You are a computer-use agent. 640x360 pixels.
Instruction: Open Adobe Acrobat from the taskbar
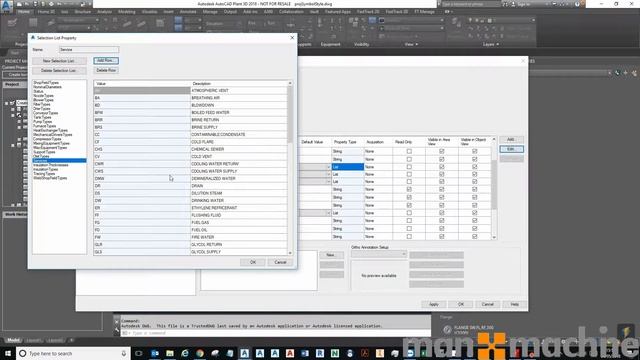[365, 353]
